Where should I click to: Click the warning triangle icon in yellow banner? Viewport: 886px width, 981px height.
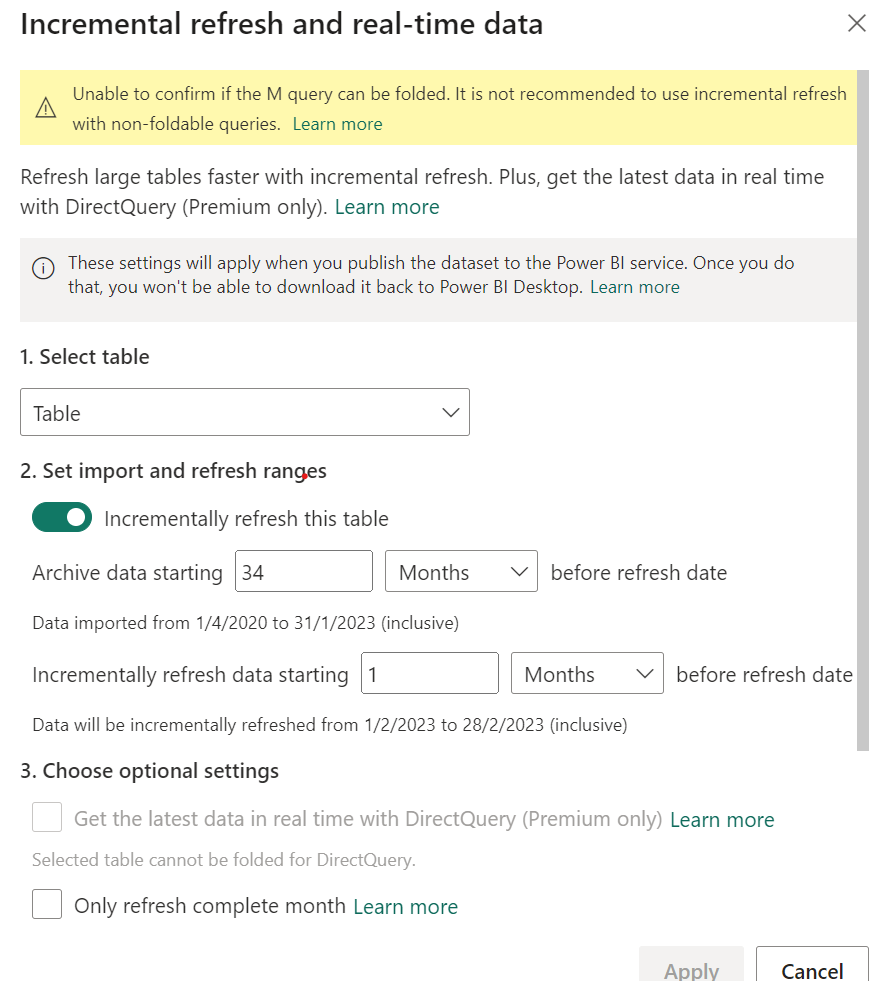(x=46, y=108)
